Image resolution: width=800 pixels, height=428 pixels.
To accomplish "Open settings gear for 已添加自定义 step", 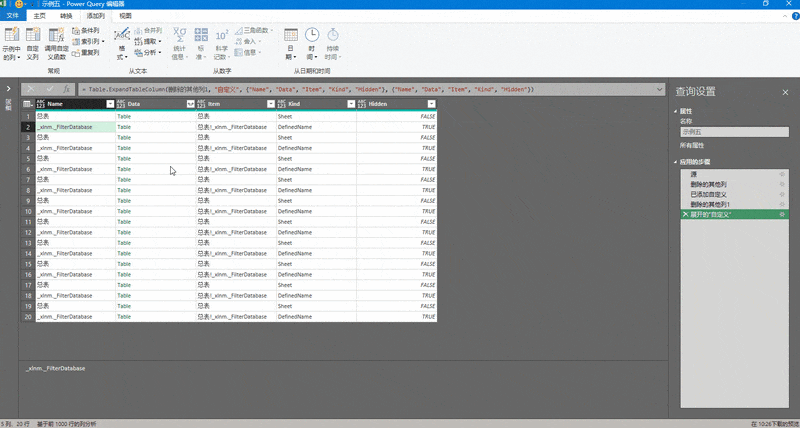I will [x=782, y=194].
